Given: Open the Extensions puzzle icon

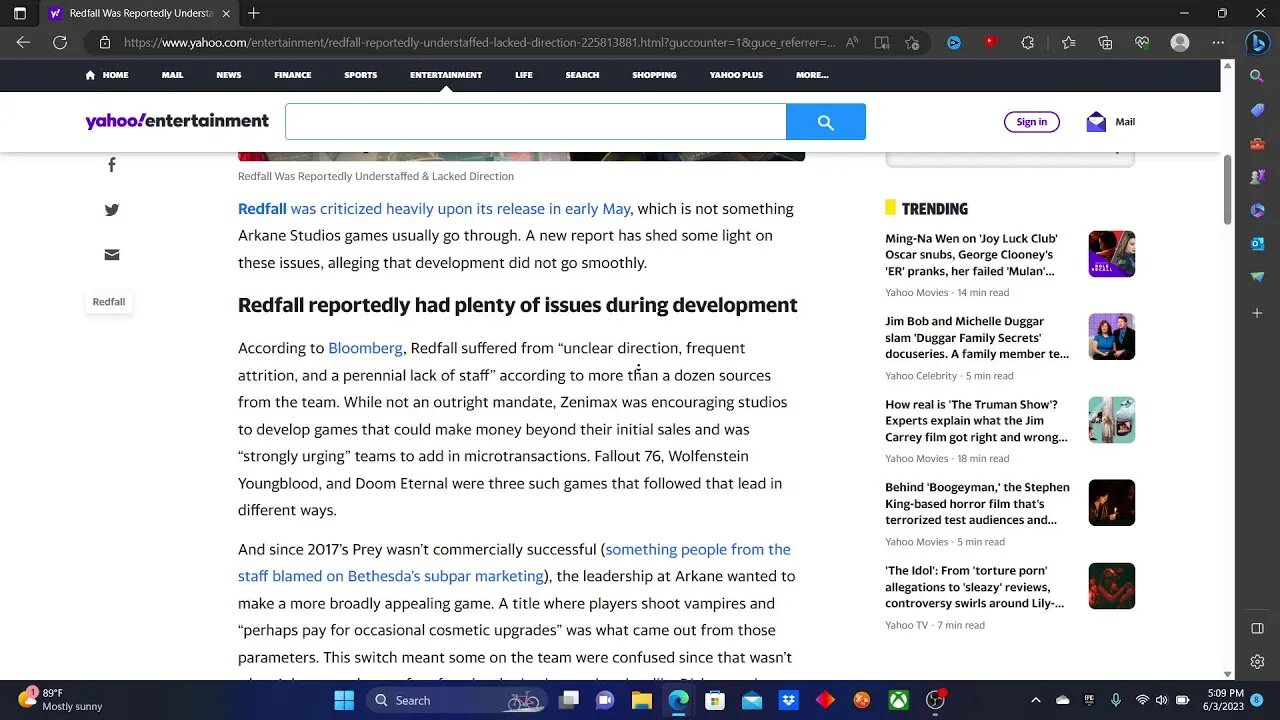Looking at the screenshot, I should [x=1028, y=43].
